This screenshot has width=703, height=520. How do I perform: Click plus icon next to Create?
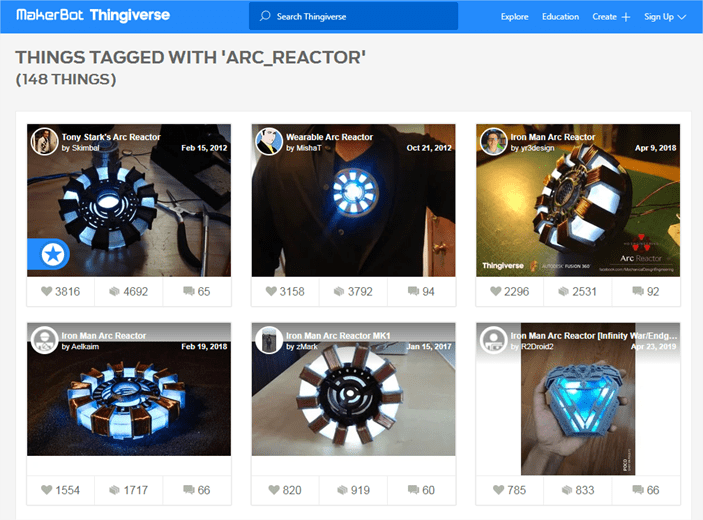pos(626,17)
